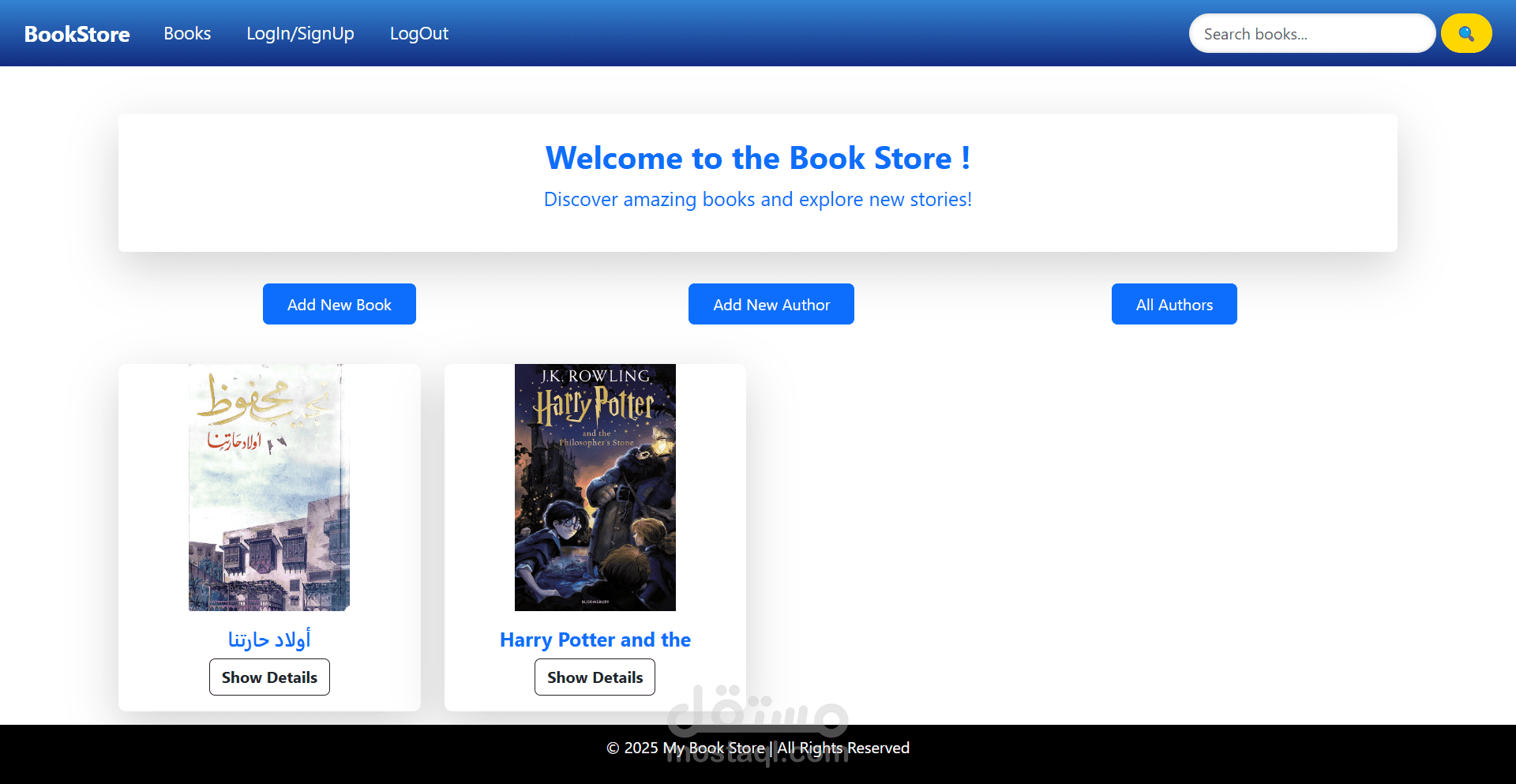This screenshot has height=784, width=1516.
Task: Show Details for Harry Potter
Action: 595,677
